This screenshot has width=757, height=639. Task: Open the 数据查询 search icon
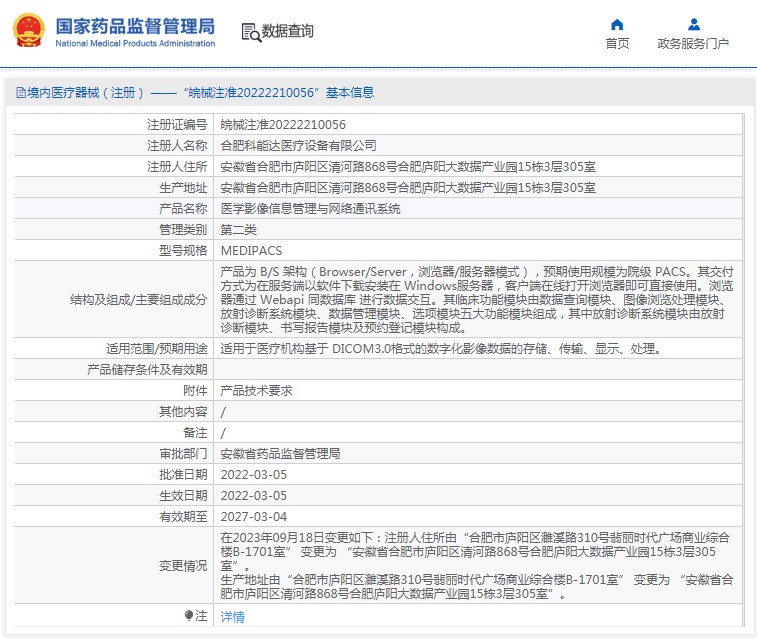pyautogui.click(x=251, y=32)
